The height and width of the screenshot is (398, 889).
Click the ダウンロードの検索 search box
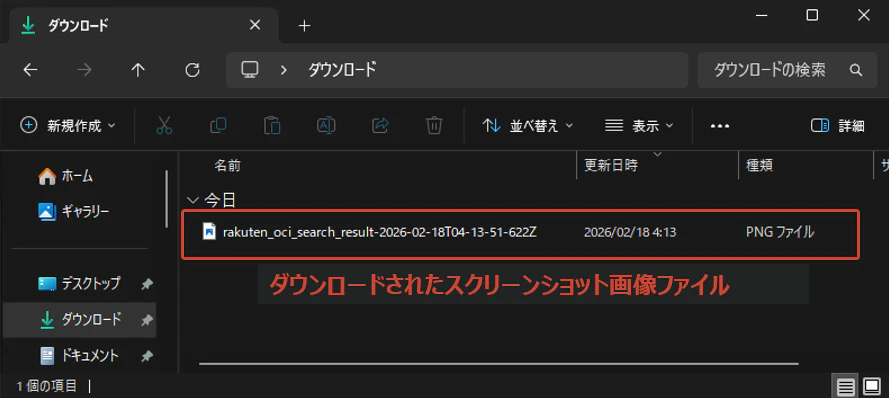coord(787,70)
